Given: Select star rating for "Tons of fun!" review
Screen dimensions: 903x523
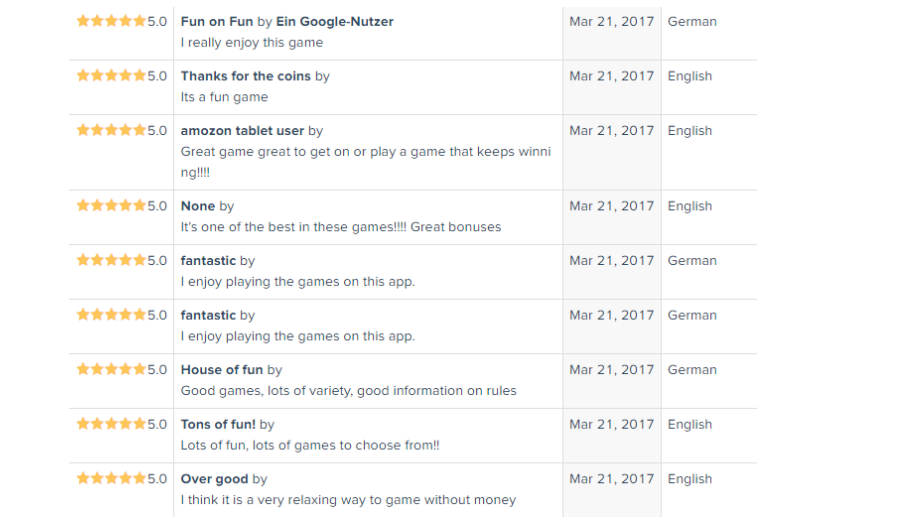Looking at the screenshot, I should [111, 424].
